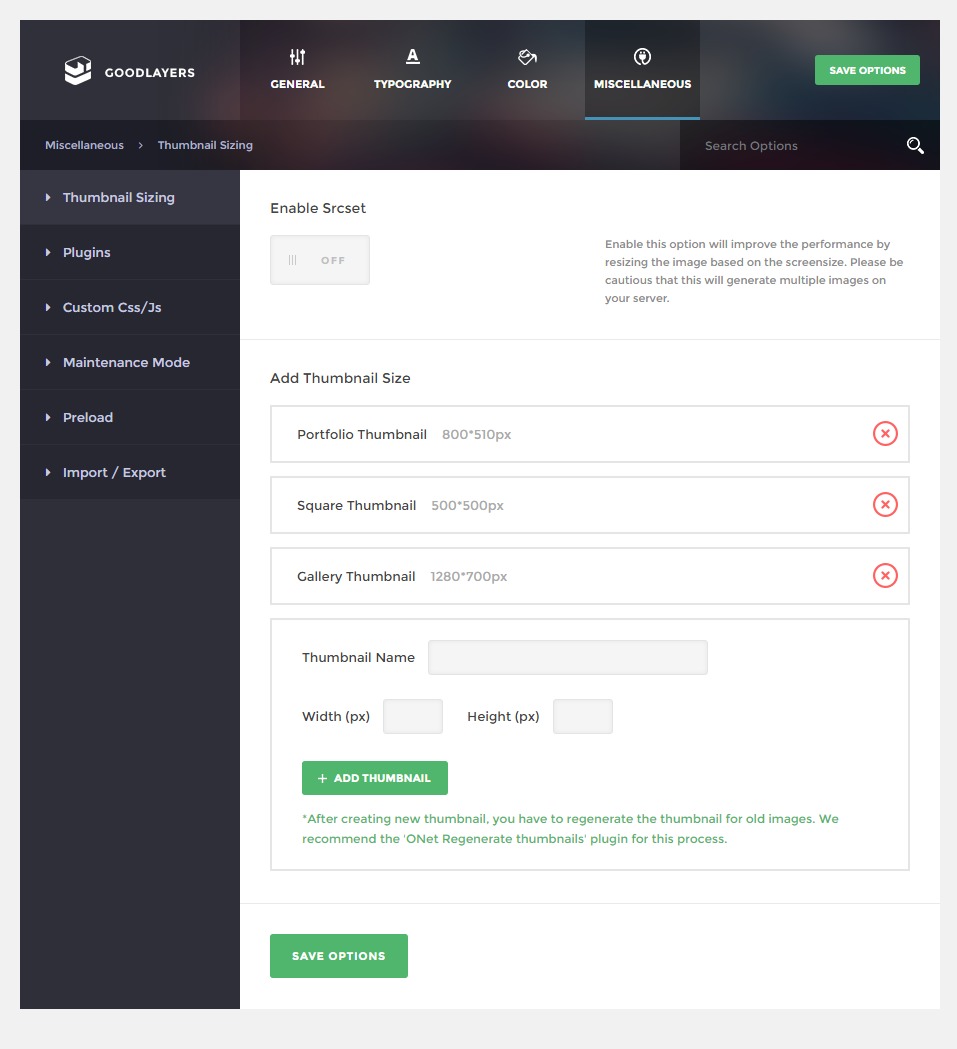Toggle the Enable Srcset switch

click(x=320, y=260)
